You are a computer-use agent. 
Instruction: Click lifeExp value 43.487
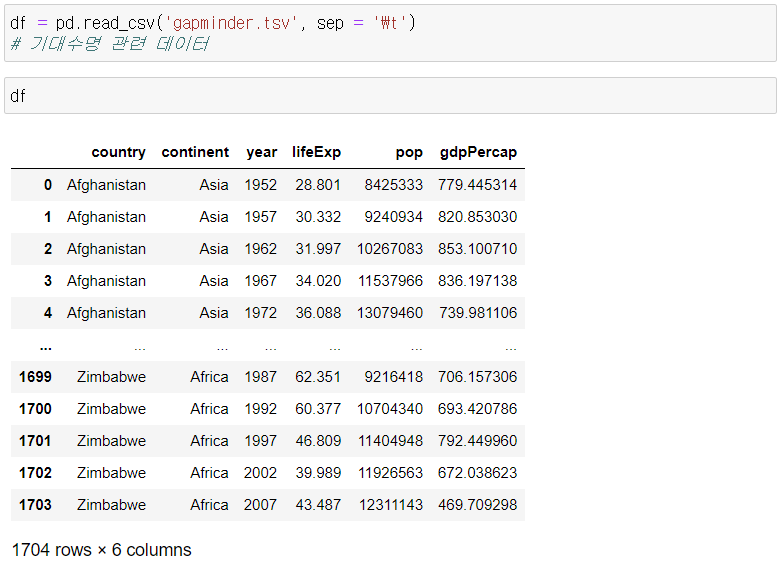[318, 505]
